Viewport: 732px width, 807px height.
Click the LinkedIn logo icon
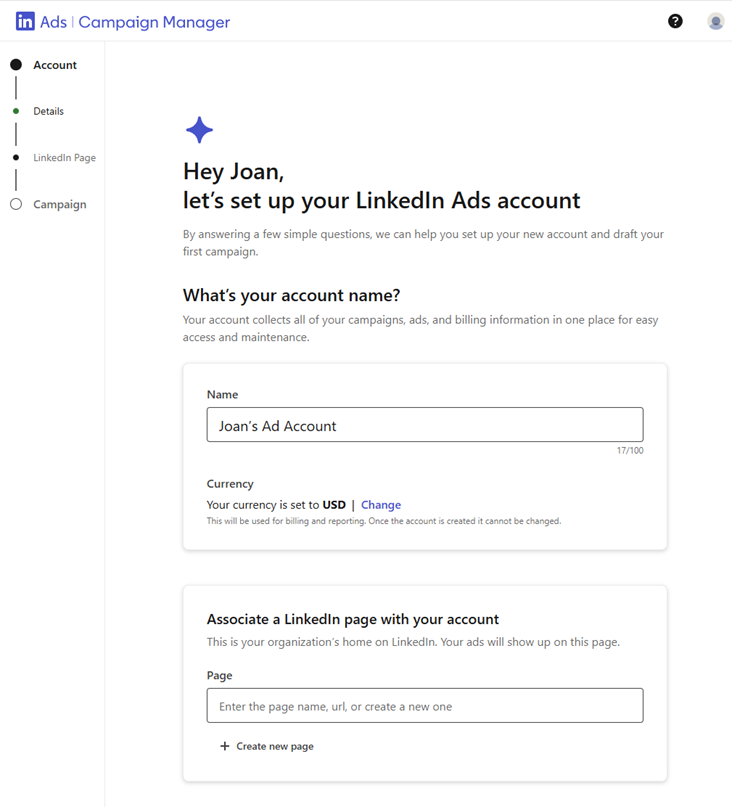click(x=24, y=20)
